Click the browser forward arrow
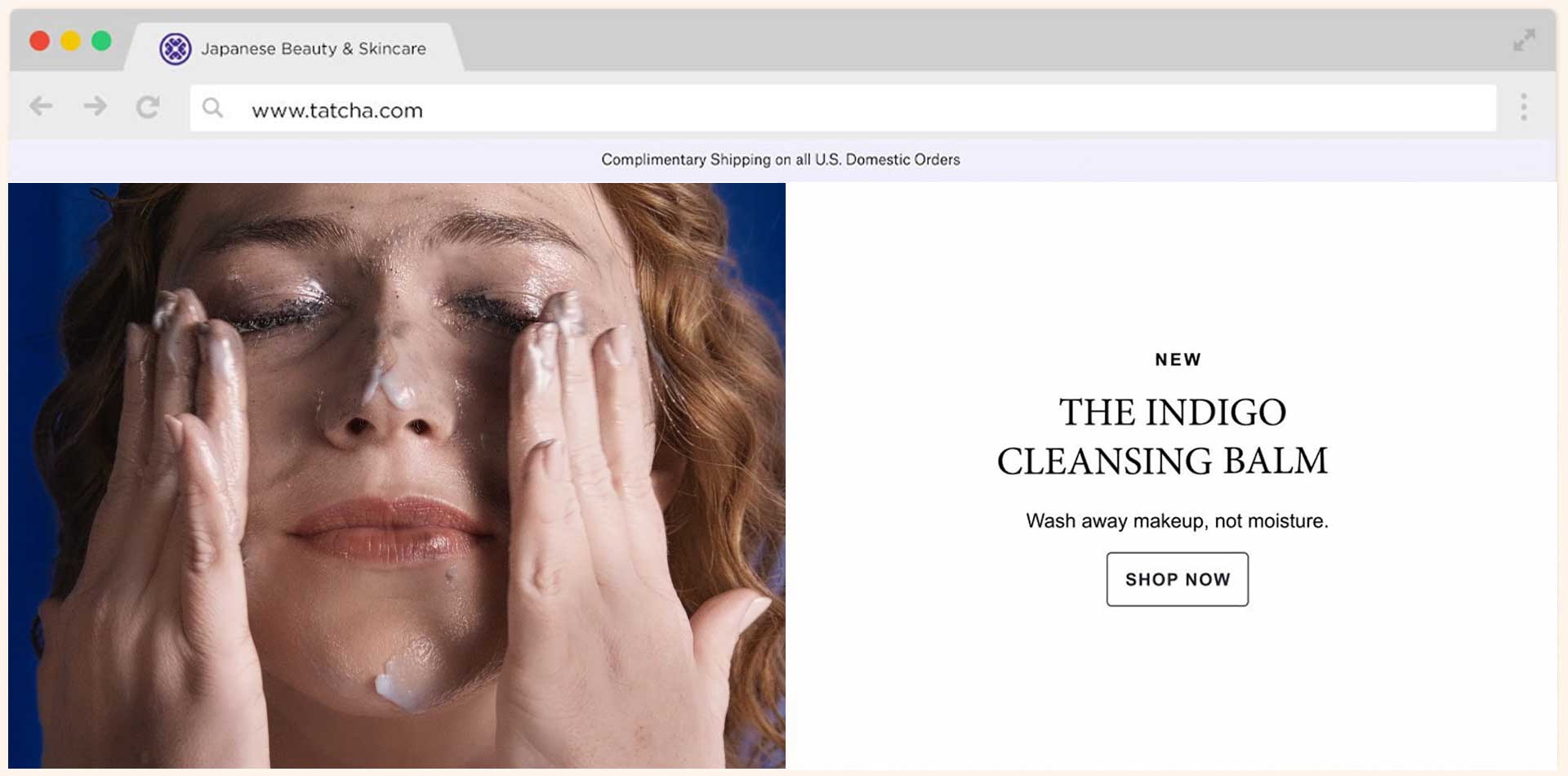 [x=95, y=106]
